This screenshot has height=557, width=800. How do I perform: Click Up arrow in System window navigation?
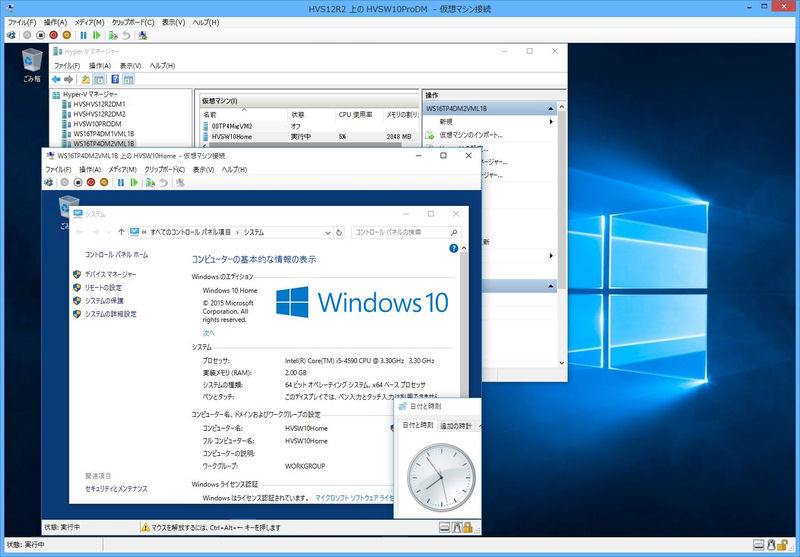[121, 232]
